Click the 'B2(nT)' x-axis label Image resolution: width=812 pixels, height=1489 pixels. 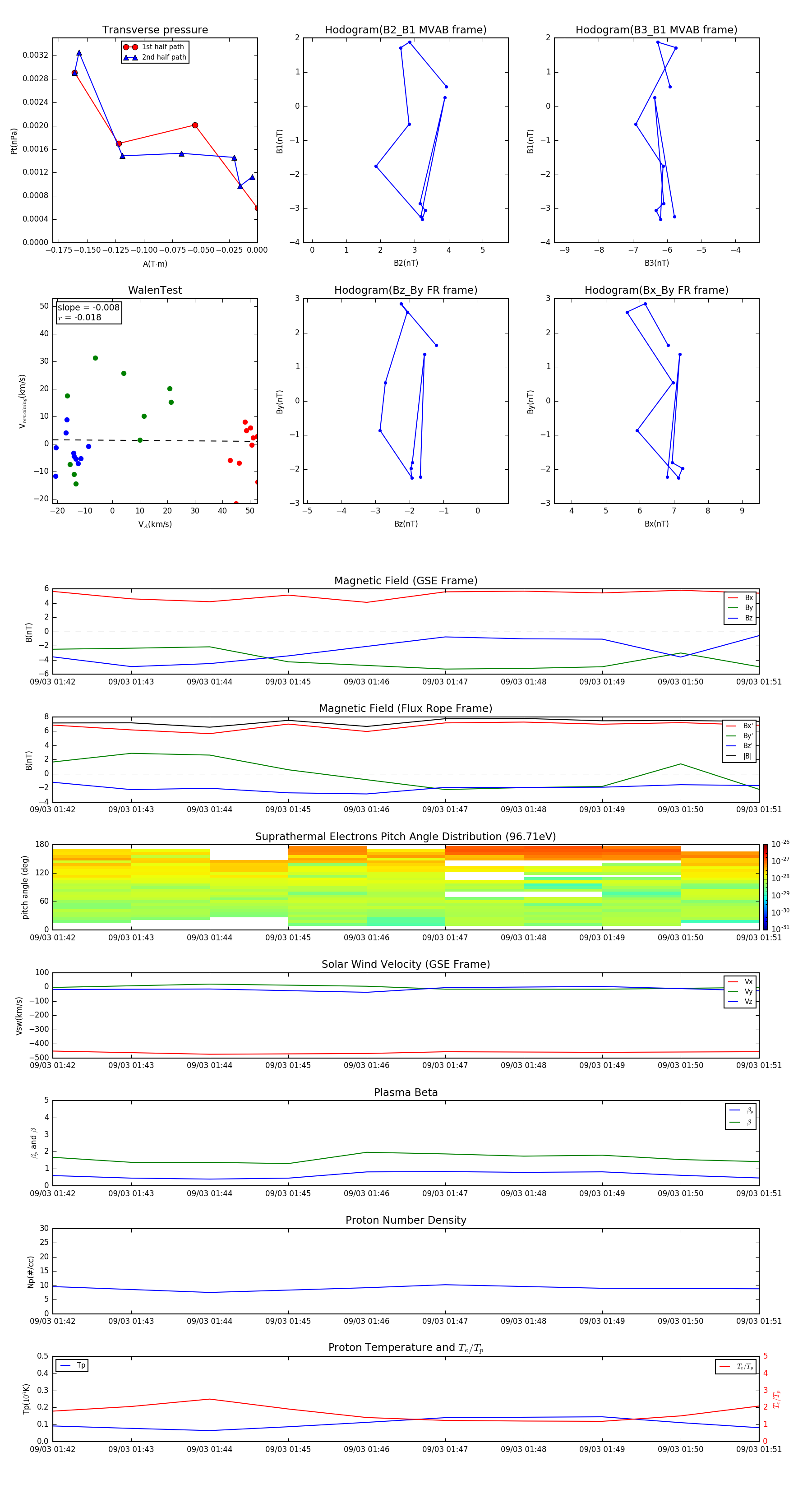click(x=406, y=263)
